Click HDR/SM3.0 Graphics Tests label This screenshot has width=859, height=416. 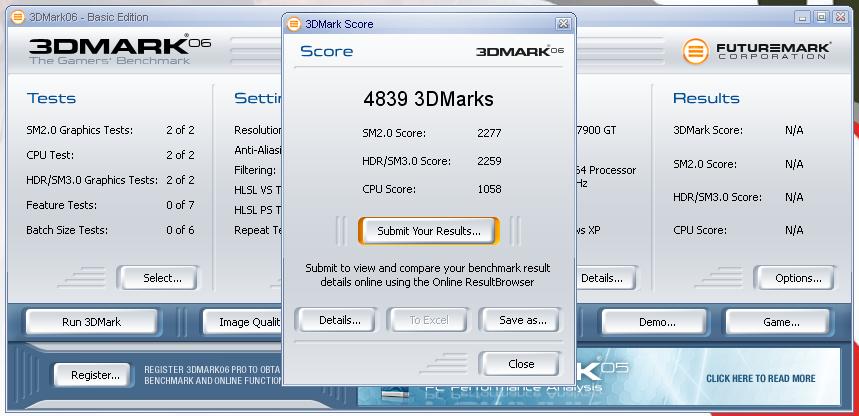click(92, 180)
